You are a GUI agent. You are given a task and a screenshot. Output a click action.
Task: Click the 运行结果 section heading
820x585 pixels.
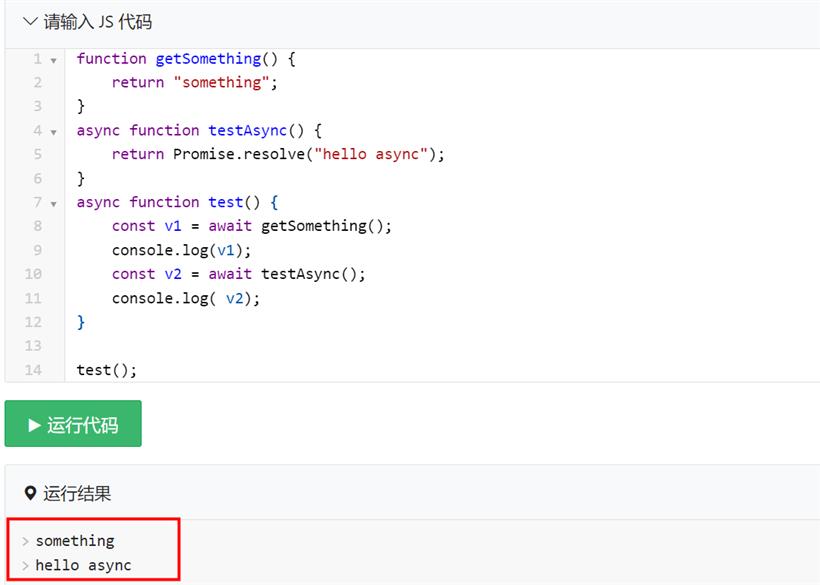[77, 493]
